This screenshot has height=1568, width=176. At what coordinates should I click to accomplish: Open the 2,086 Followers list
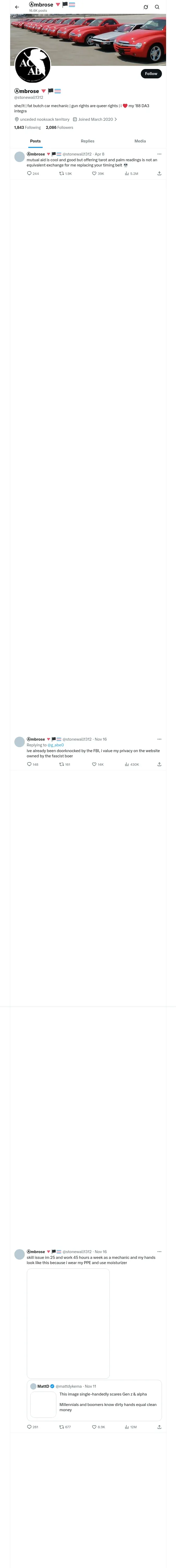pos(59,128)
